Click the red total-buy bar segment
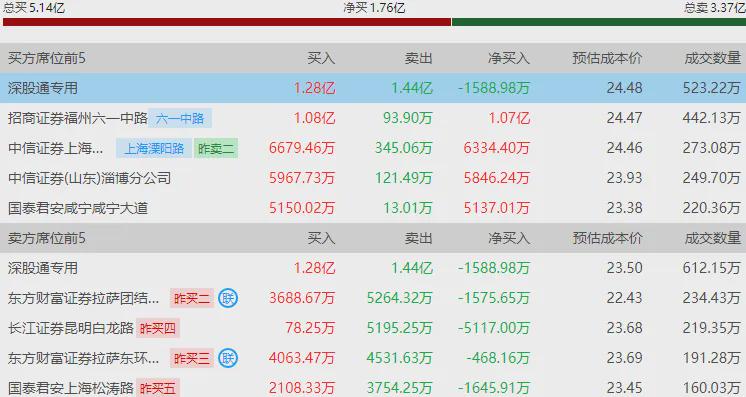The width and height of the screenshot is (746, 397). click(x=227, y=22)
